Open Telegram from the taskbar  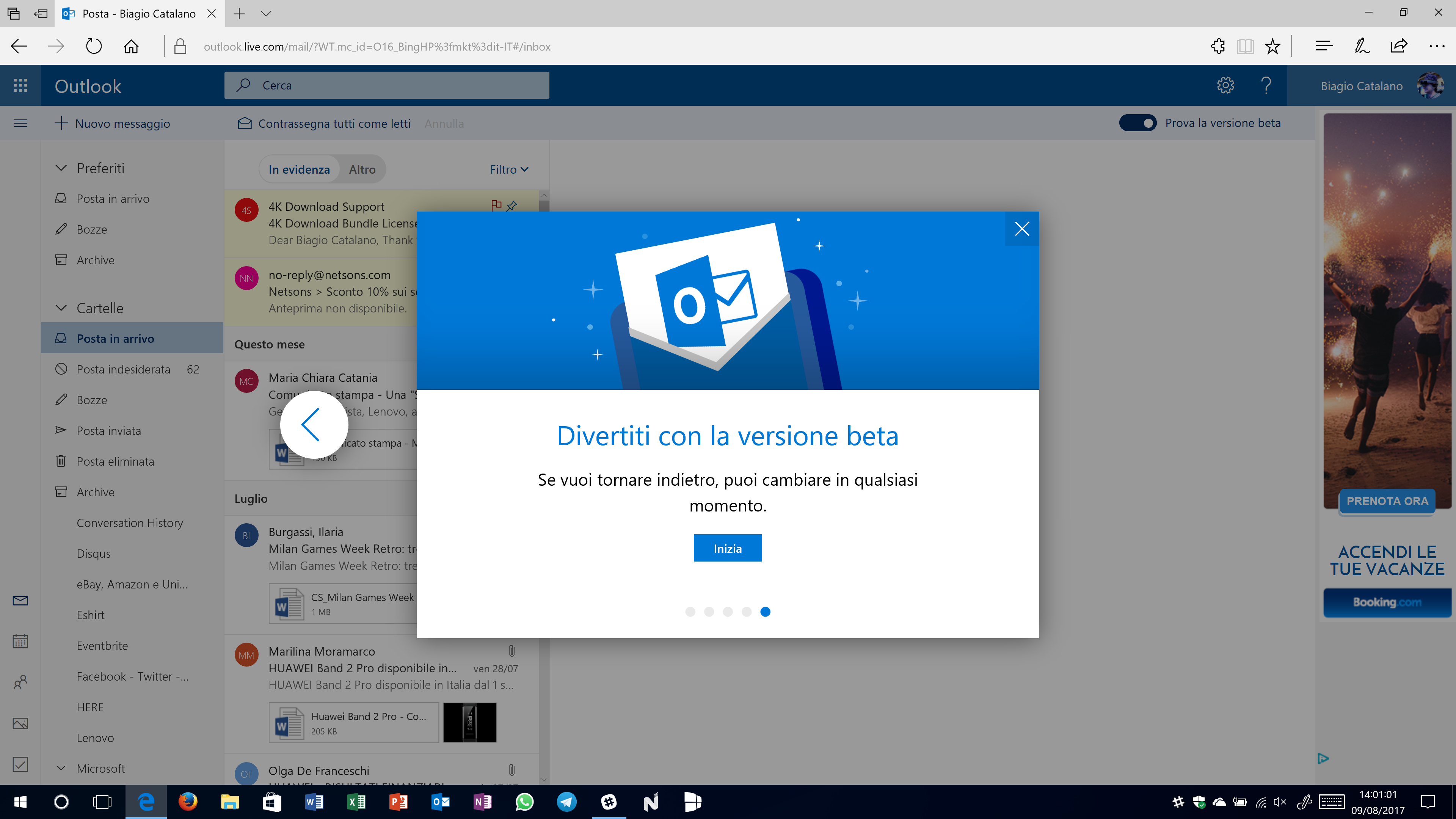coord(566,802)
